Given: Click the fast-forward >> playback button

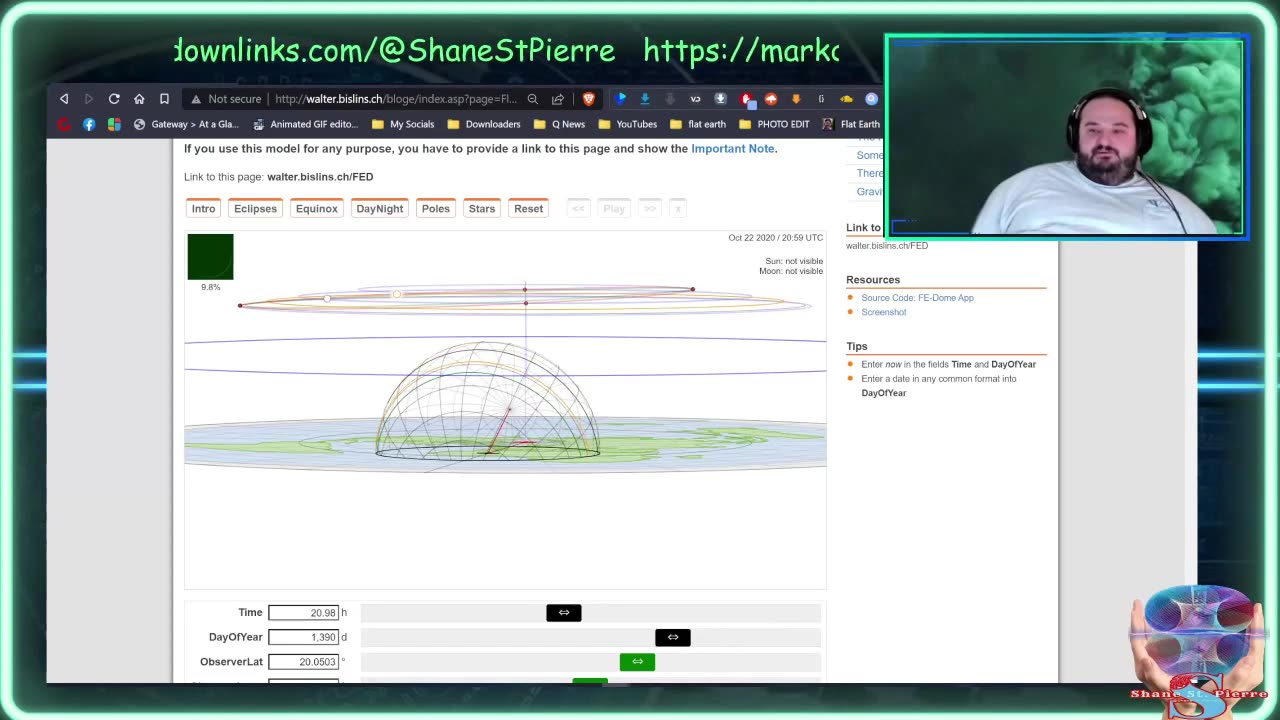Looking at the screenshot, I should 650,209.
